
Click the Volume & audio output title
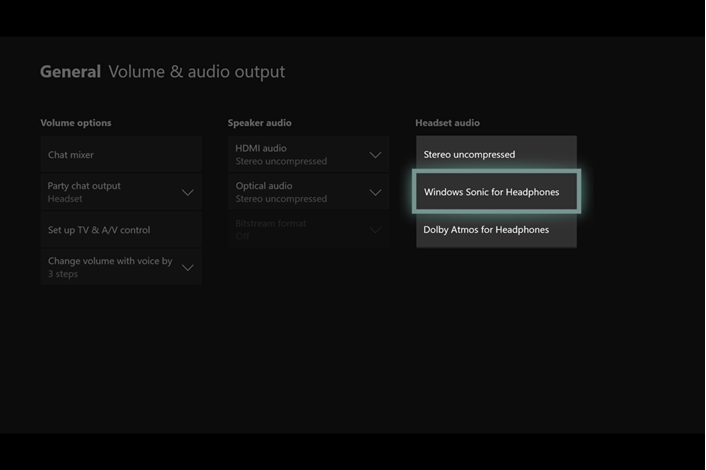click(x=197, y=72)
